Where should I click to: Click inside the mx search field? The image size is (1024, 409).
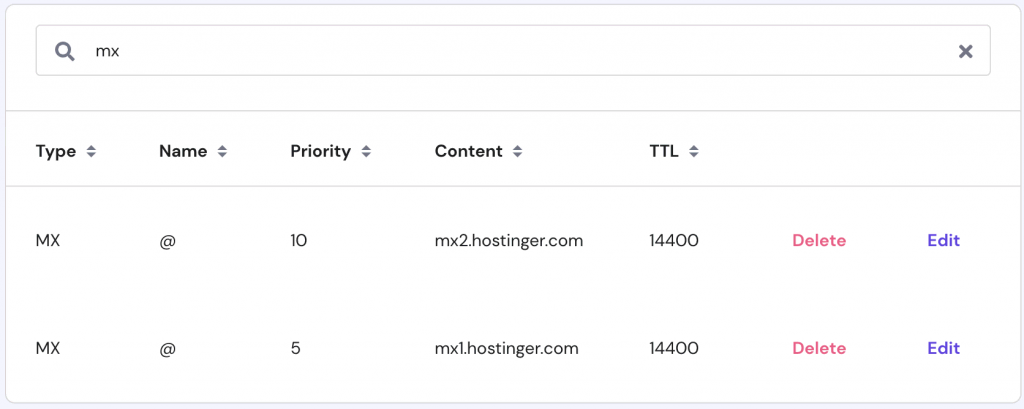pos(500,51)
